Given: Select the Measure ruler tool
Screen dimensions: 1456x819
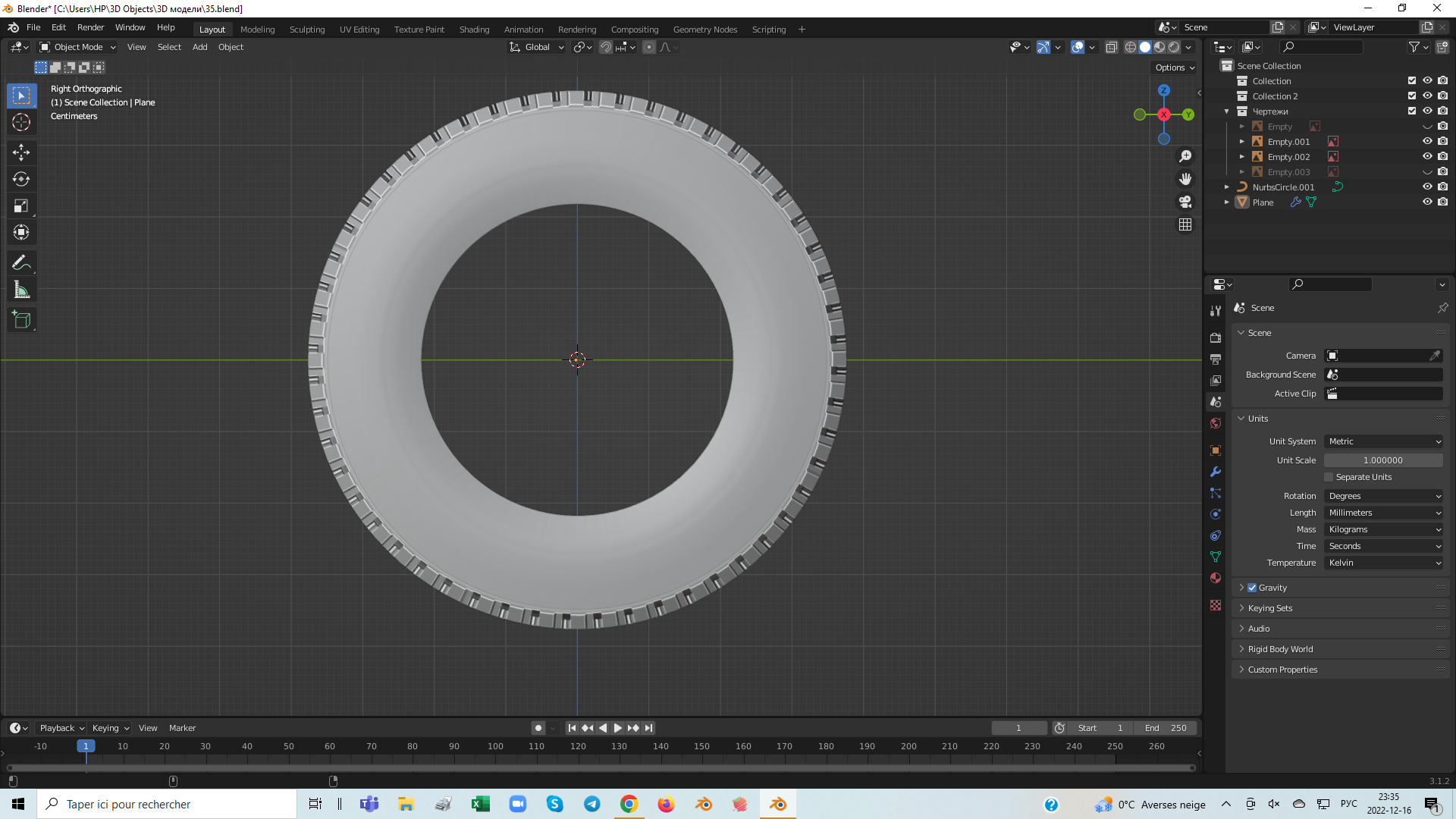Looking at the screenshot, I should click(x=21, y=290).
